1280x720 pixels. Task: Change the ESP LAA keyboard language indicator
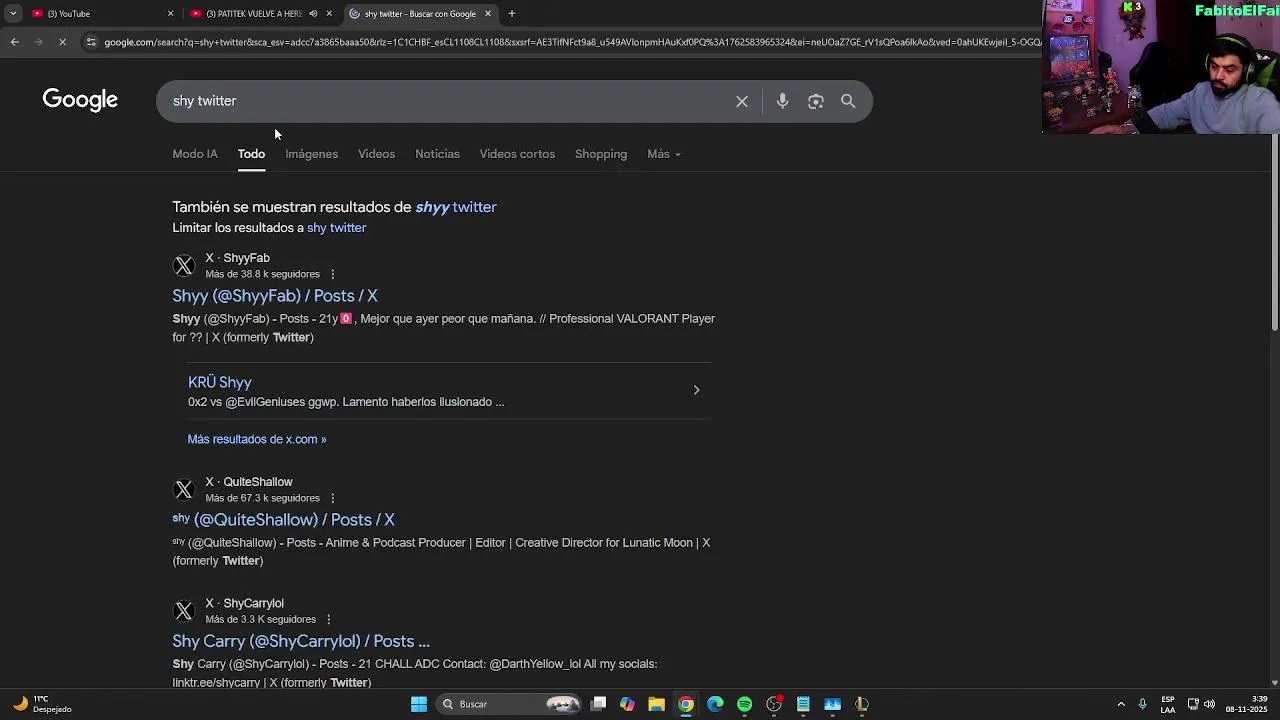click(x=1168, y=704)
